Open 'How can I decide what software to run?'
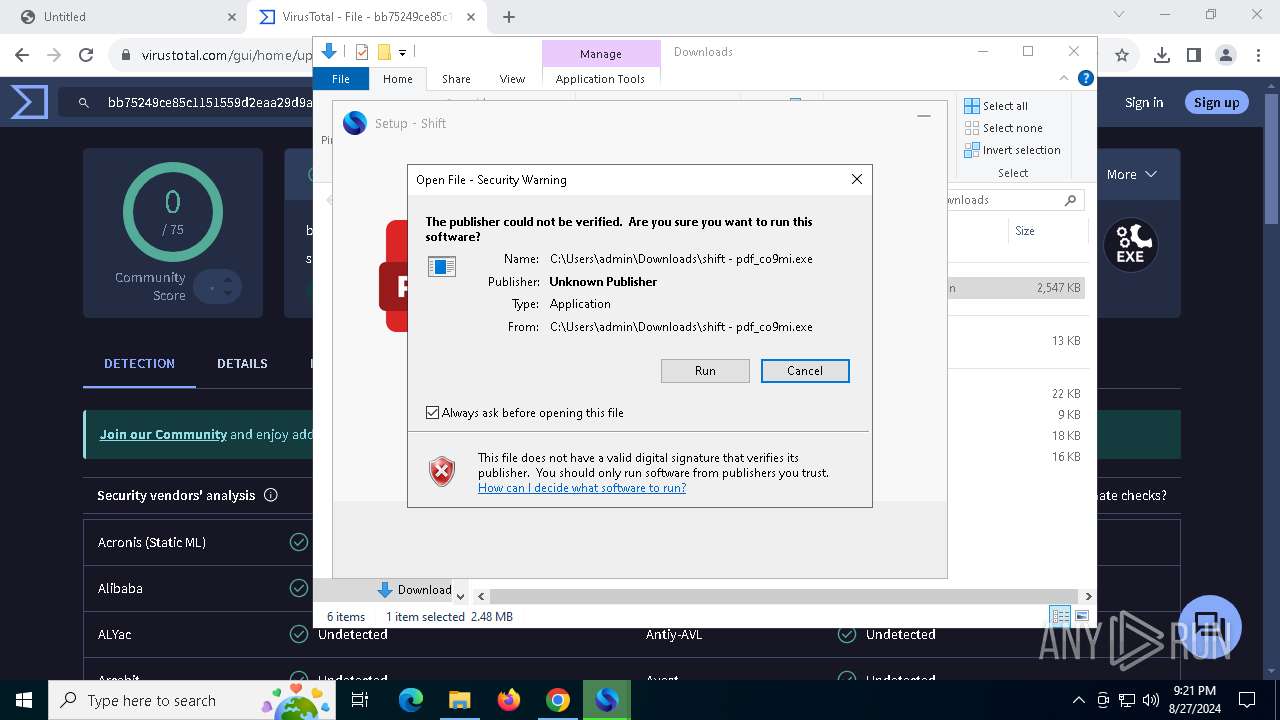This screenshot has width=1280, height=720. tap(582, 488)
